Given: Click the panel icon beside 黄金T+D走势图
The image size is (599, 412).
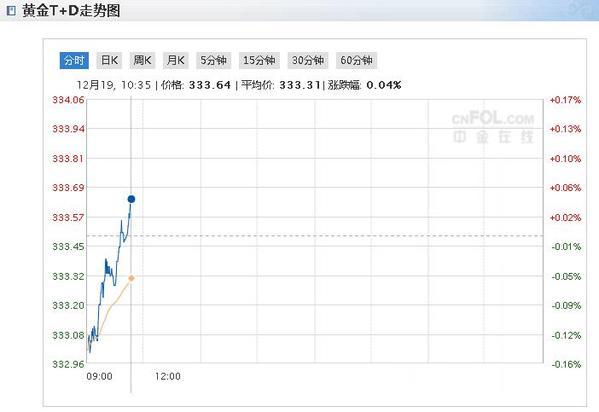Looking at the screenshot, I should click(x=11, y=11).
